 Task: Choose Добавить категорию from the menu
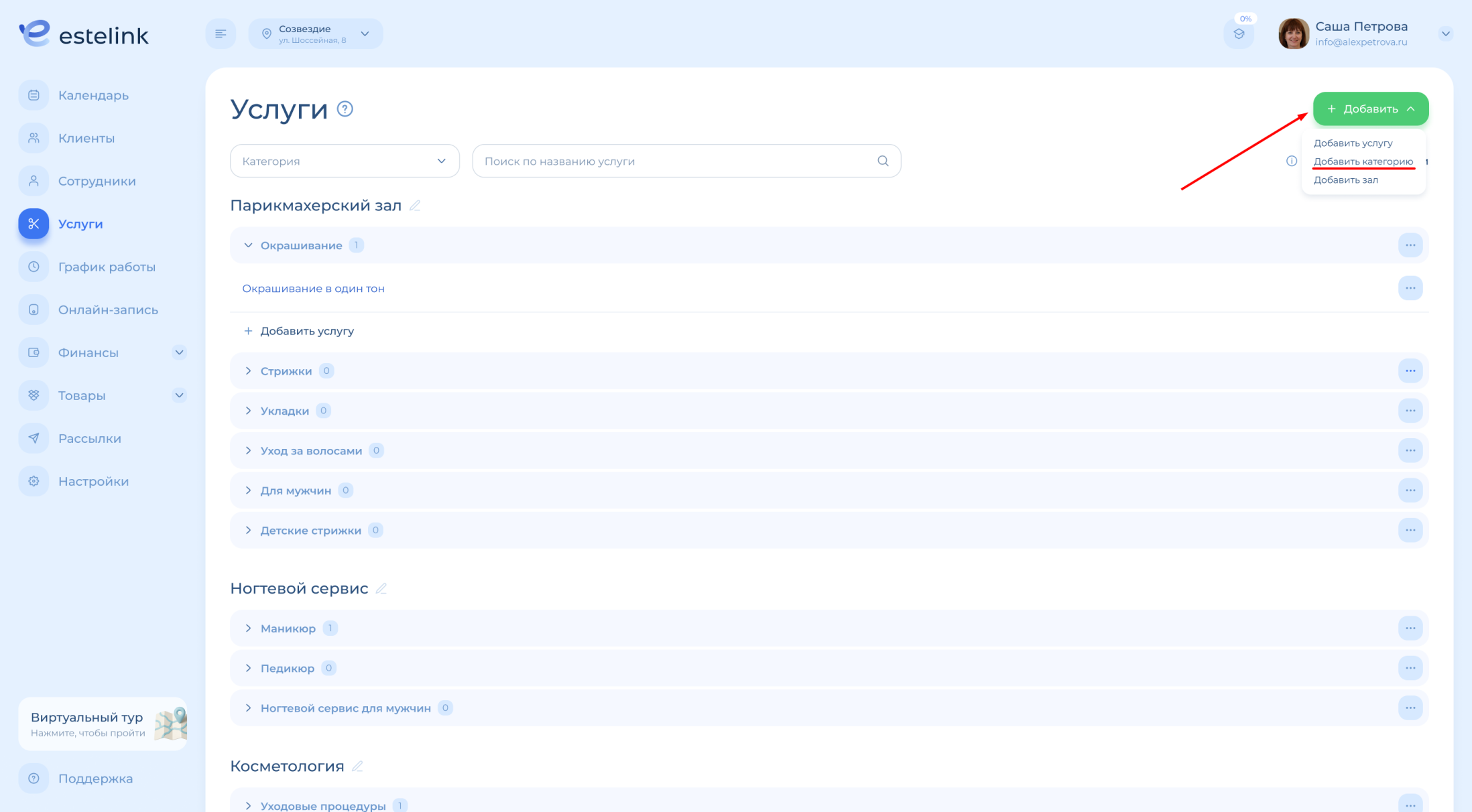1363,161
